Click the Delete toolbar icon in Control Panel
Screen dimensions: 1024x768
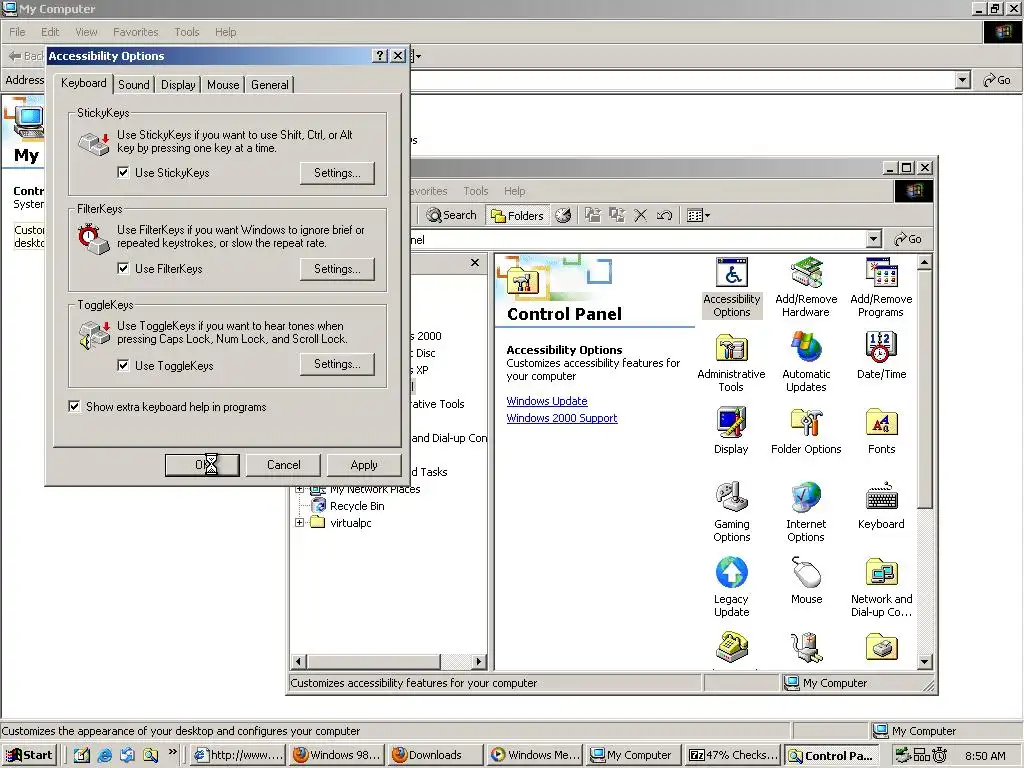(x=641, y=215)
